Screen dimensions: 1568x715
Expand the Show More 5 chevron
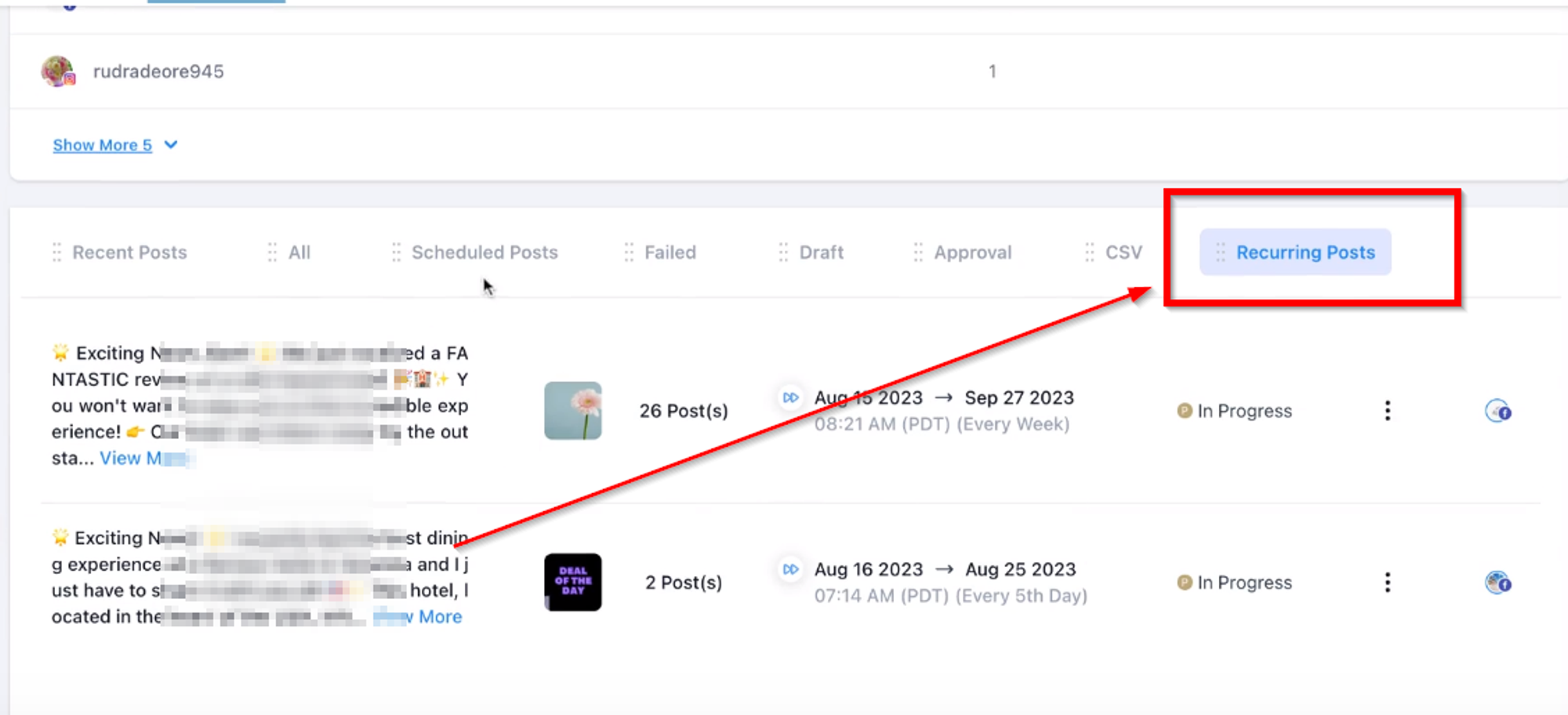pos(171,145)
